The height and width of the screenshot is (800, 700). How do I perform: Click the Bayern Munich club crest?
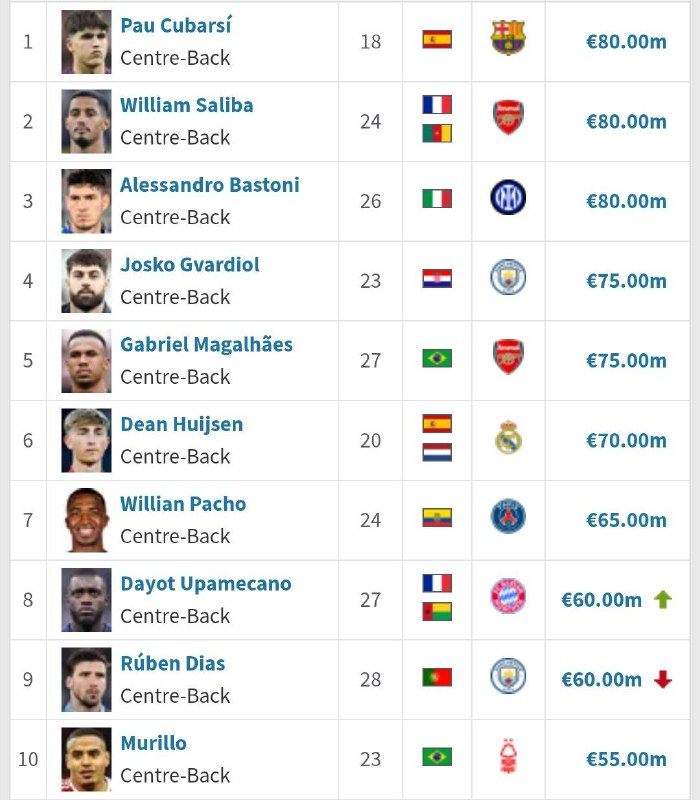508,598
